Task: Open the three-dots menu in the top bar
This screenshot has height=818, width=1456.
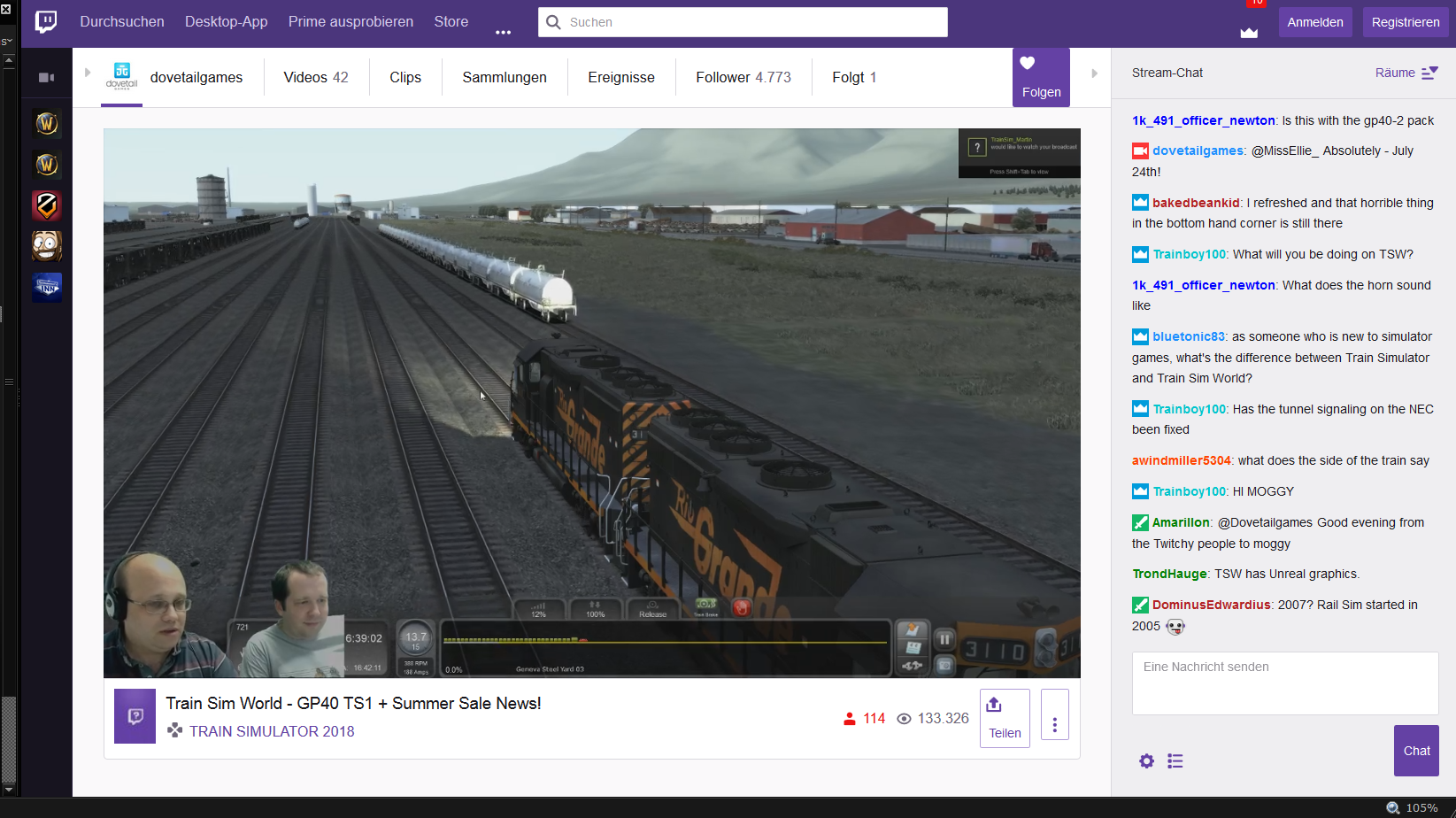Action: point(503,32)
